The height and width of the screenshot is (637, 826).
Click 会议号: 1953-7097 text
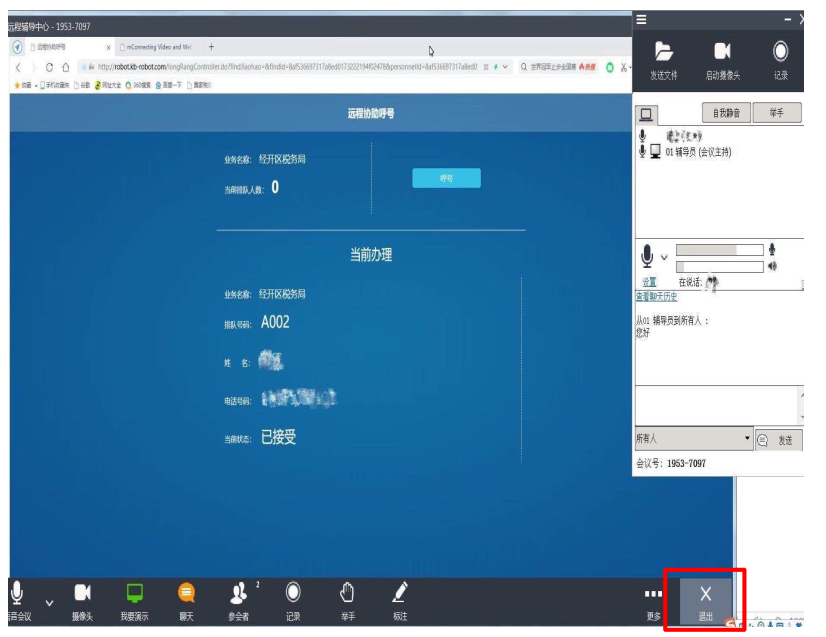point(671,464)
